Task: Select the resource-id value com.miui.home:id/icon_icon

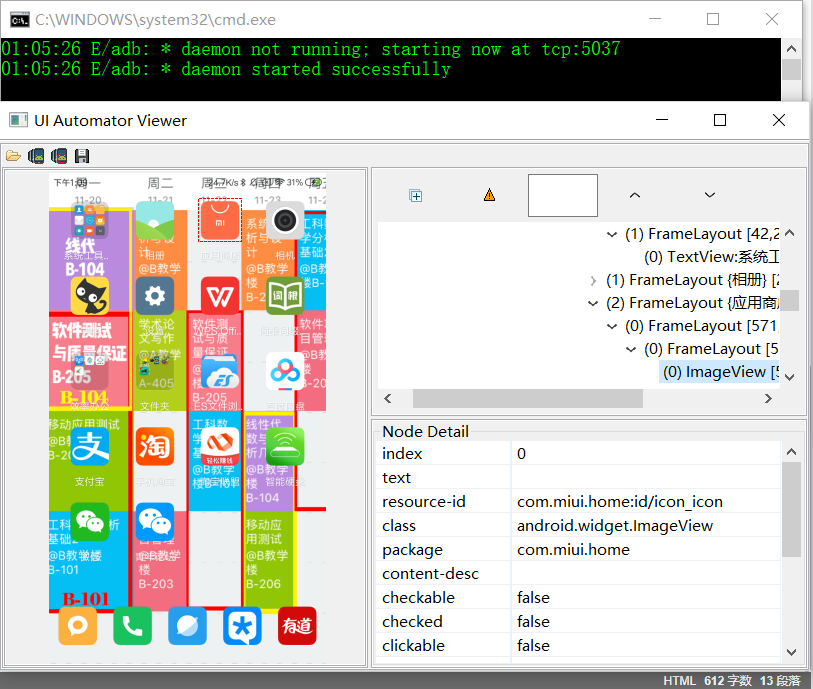Action: [x=620, y=502]
